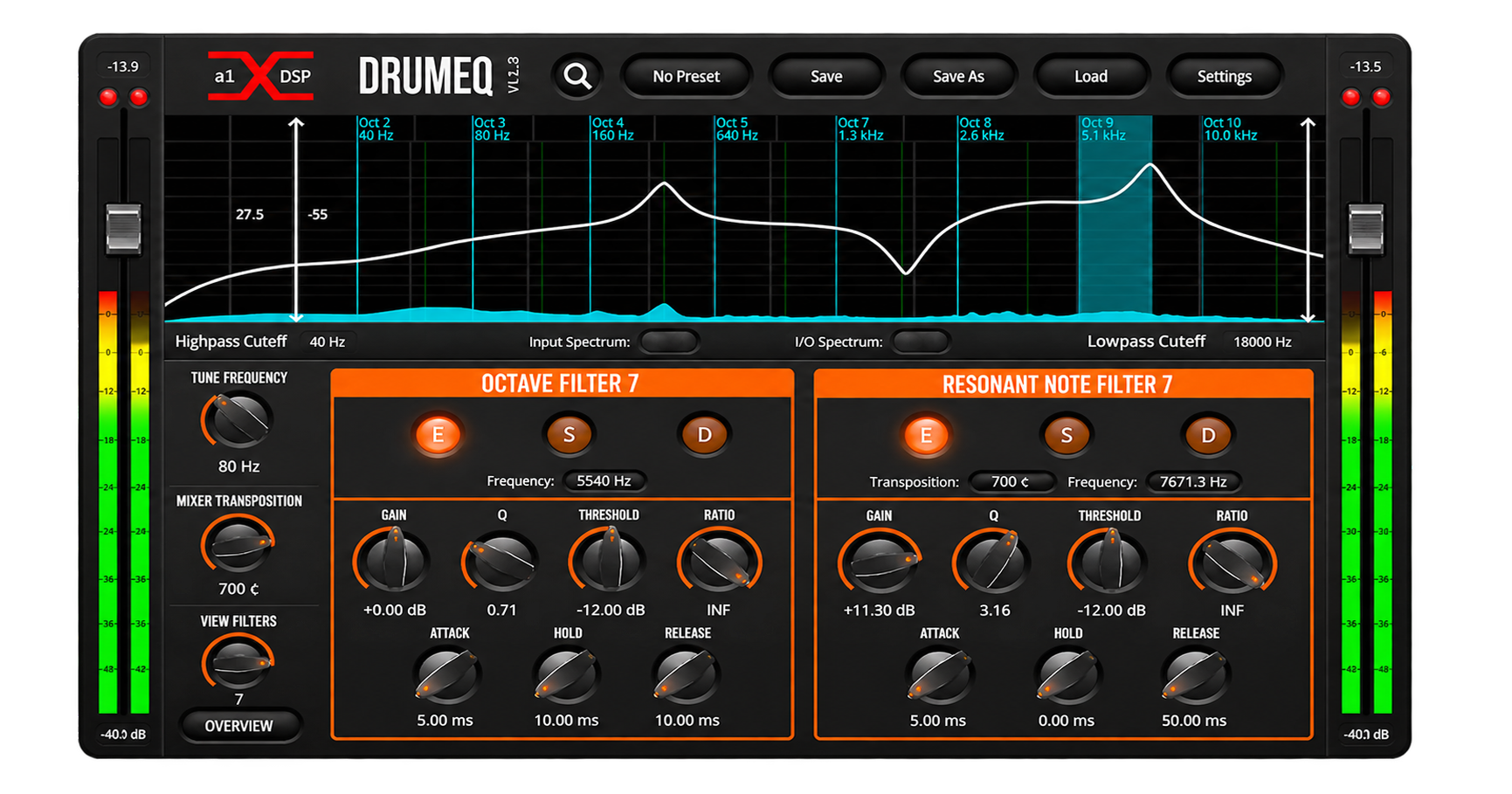Edit Resonant Frequency 7671.3 Hz field
Screen dimensions: 1512x794
click(x=1192, y=481)
